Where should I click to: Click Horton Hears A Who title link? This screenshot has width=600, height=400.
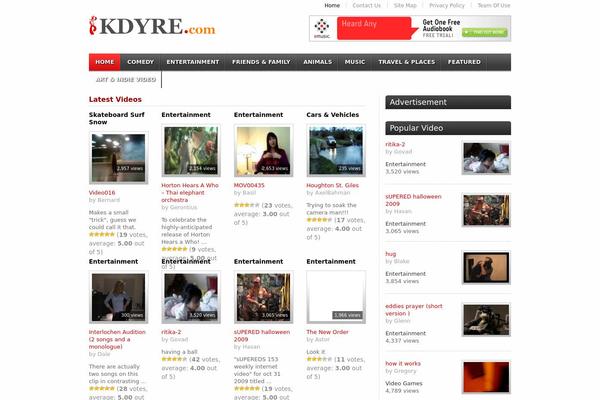point(190,193)
